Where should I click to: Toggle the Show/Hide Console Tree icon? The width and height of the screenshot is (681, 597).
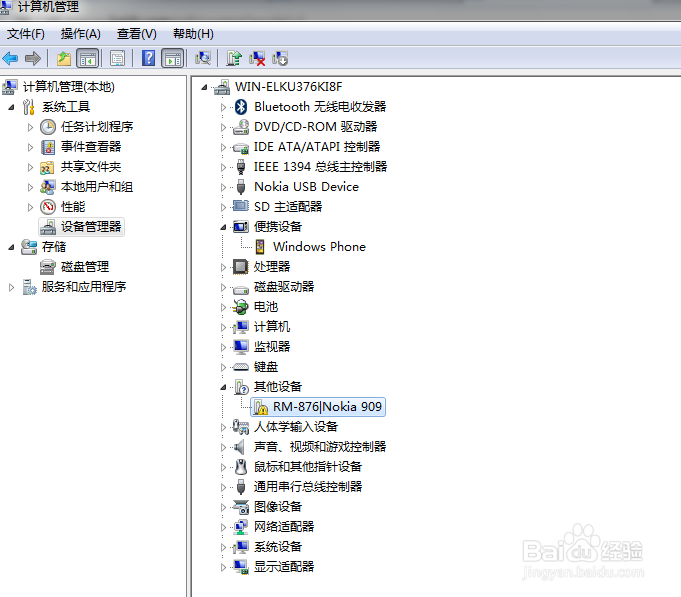click(88, 58)
